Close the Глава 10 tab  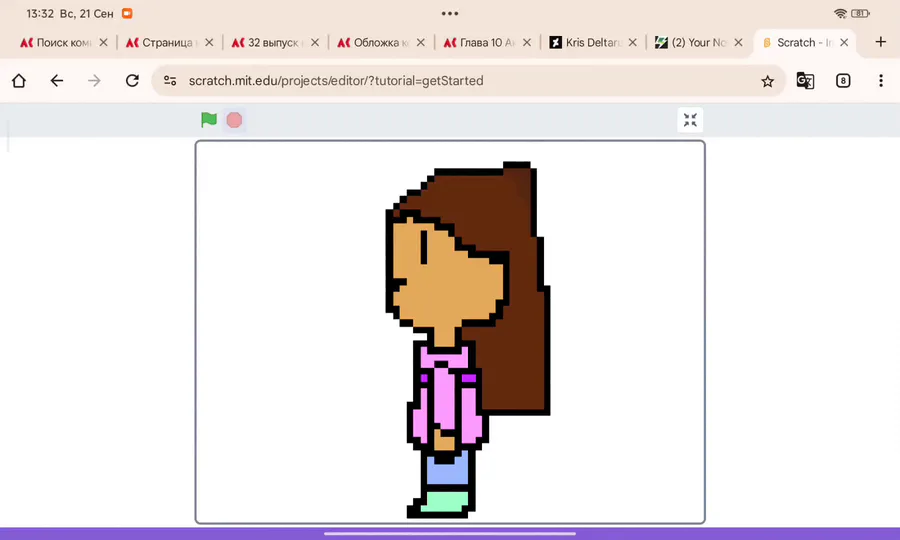tap(527, 42)
